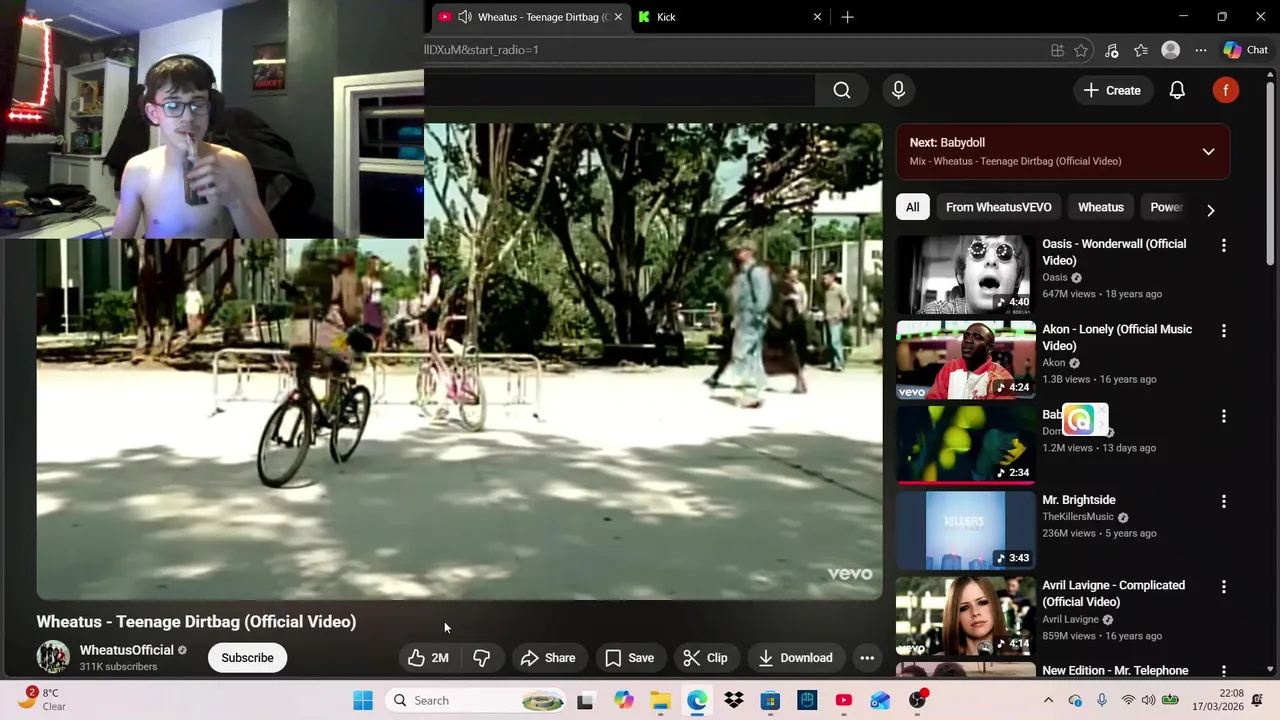Open File Explorer from taskbar
The width and height of the screenshot is (1280, 720).
[660, 700]
